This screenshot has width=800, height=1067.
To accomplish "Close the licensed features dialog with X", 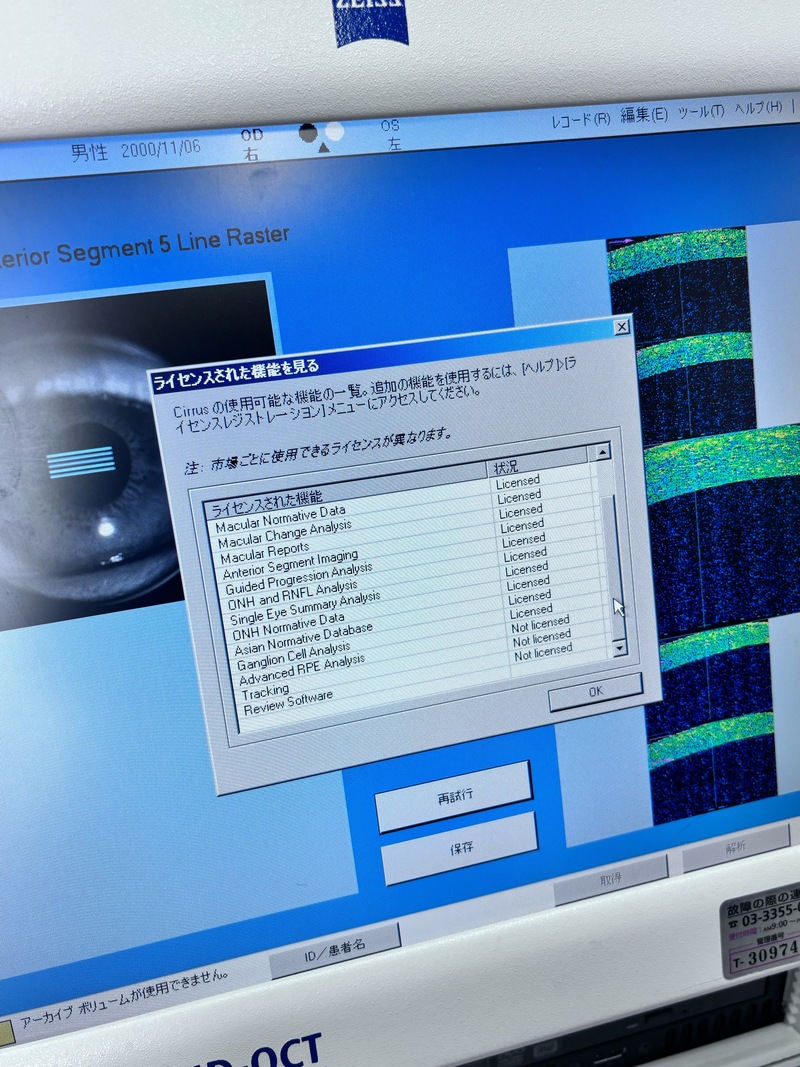I will click(621, 326).
